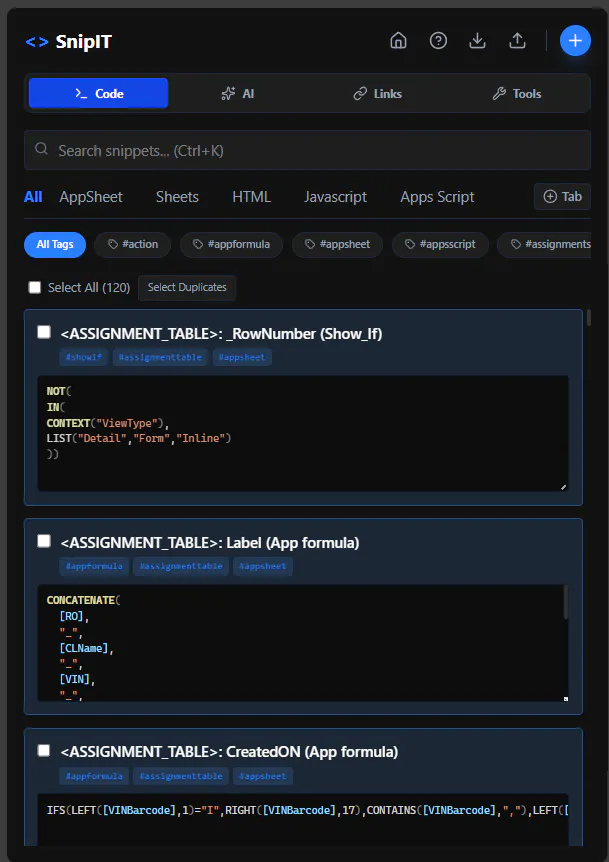609x862 pixels.
Task: Filter by #appformula tag chip
Action: click(x=231, y=245)
